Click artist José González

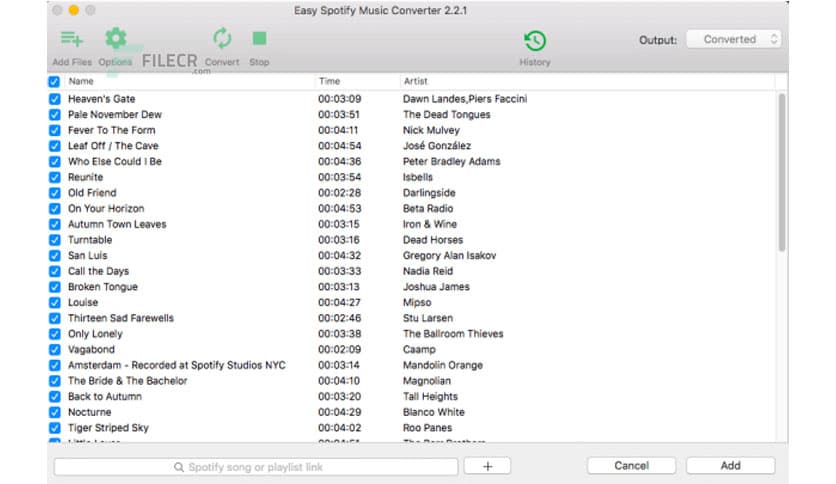[x=437, y=146]
